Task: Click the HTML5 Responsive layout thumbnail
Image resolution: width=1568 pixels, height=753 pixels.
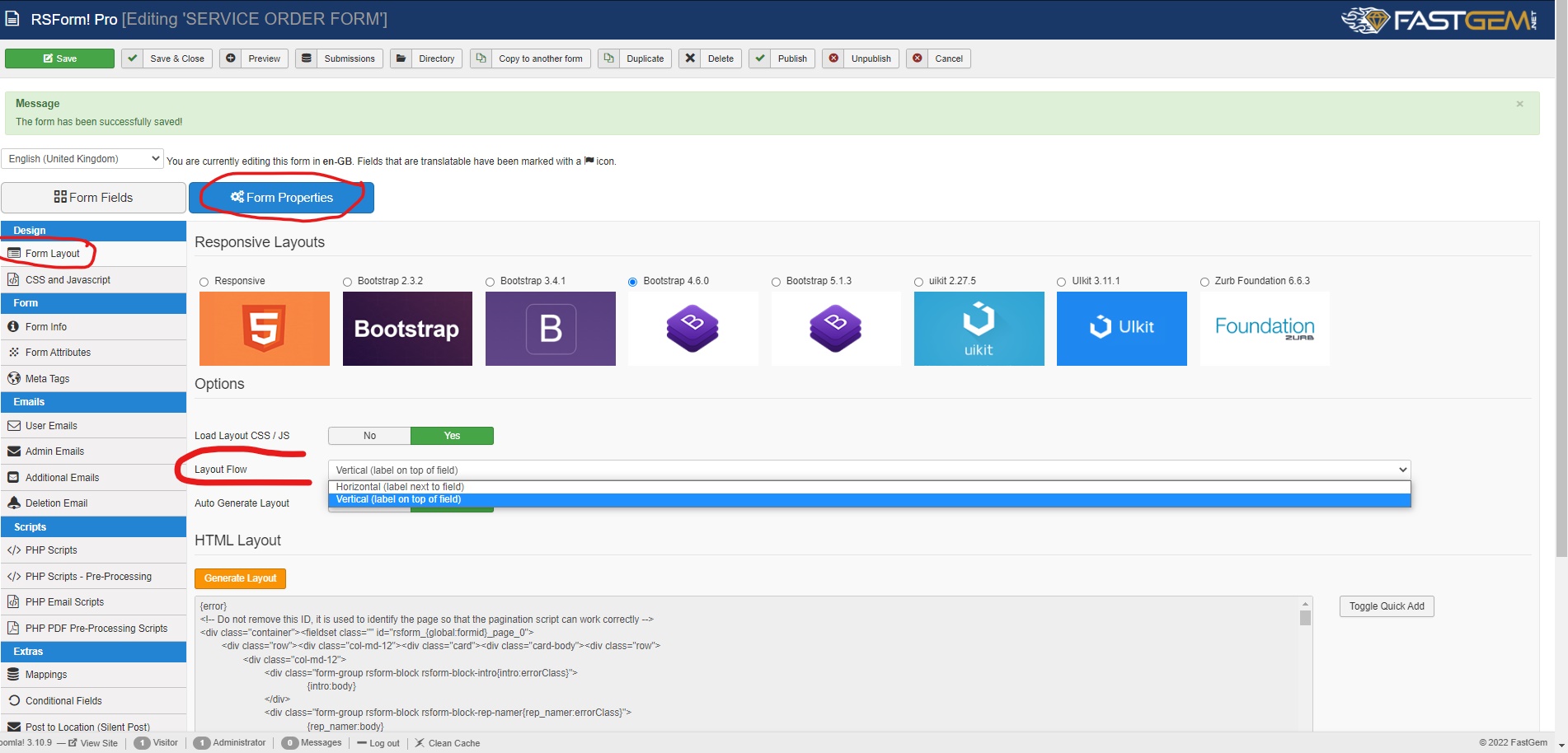Action: click(265, 329)
